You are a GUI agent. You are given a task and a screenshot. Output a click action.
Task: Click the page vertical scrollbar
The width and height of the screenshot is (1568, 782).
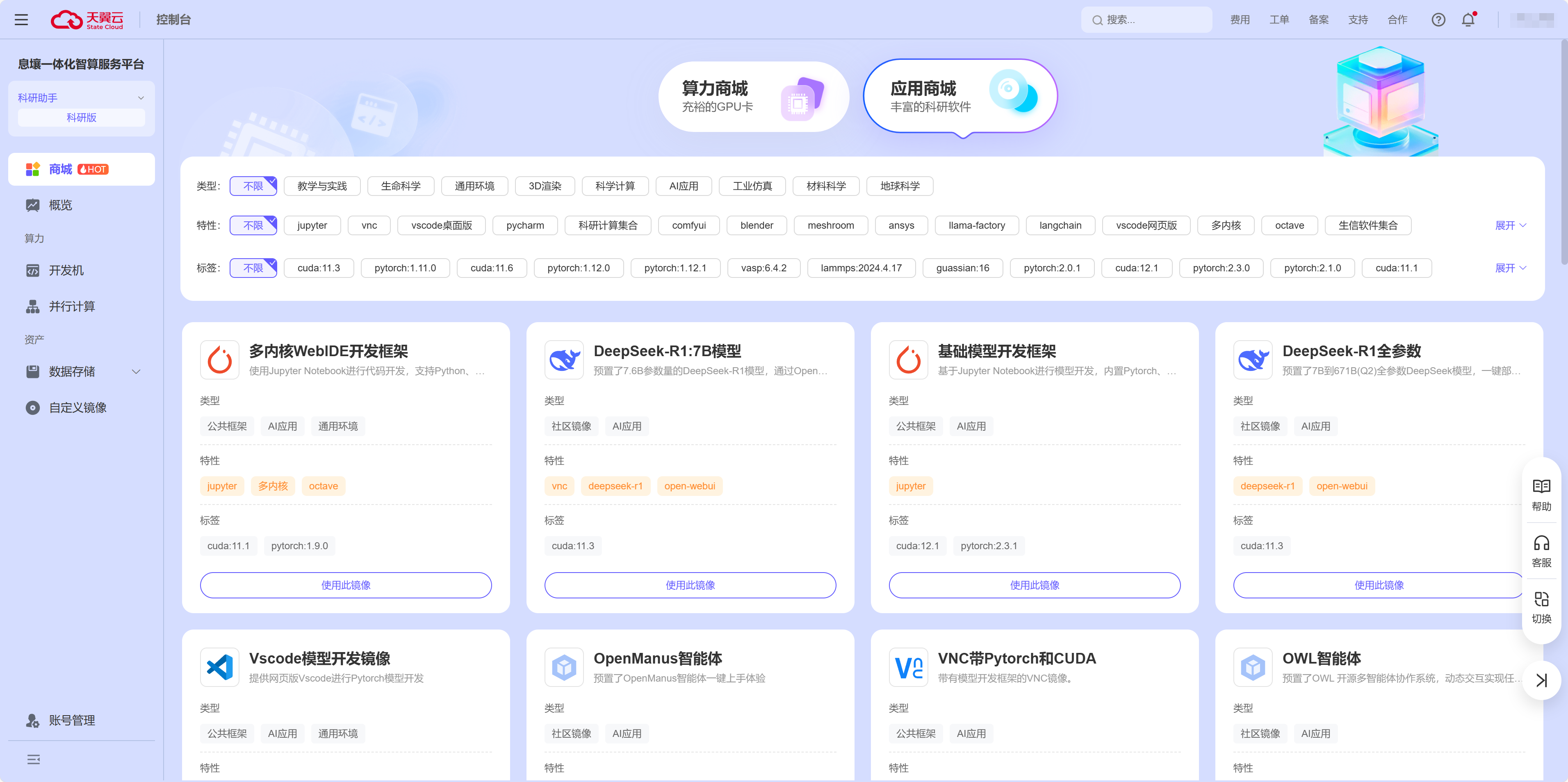[x=1564, y=152]
